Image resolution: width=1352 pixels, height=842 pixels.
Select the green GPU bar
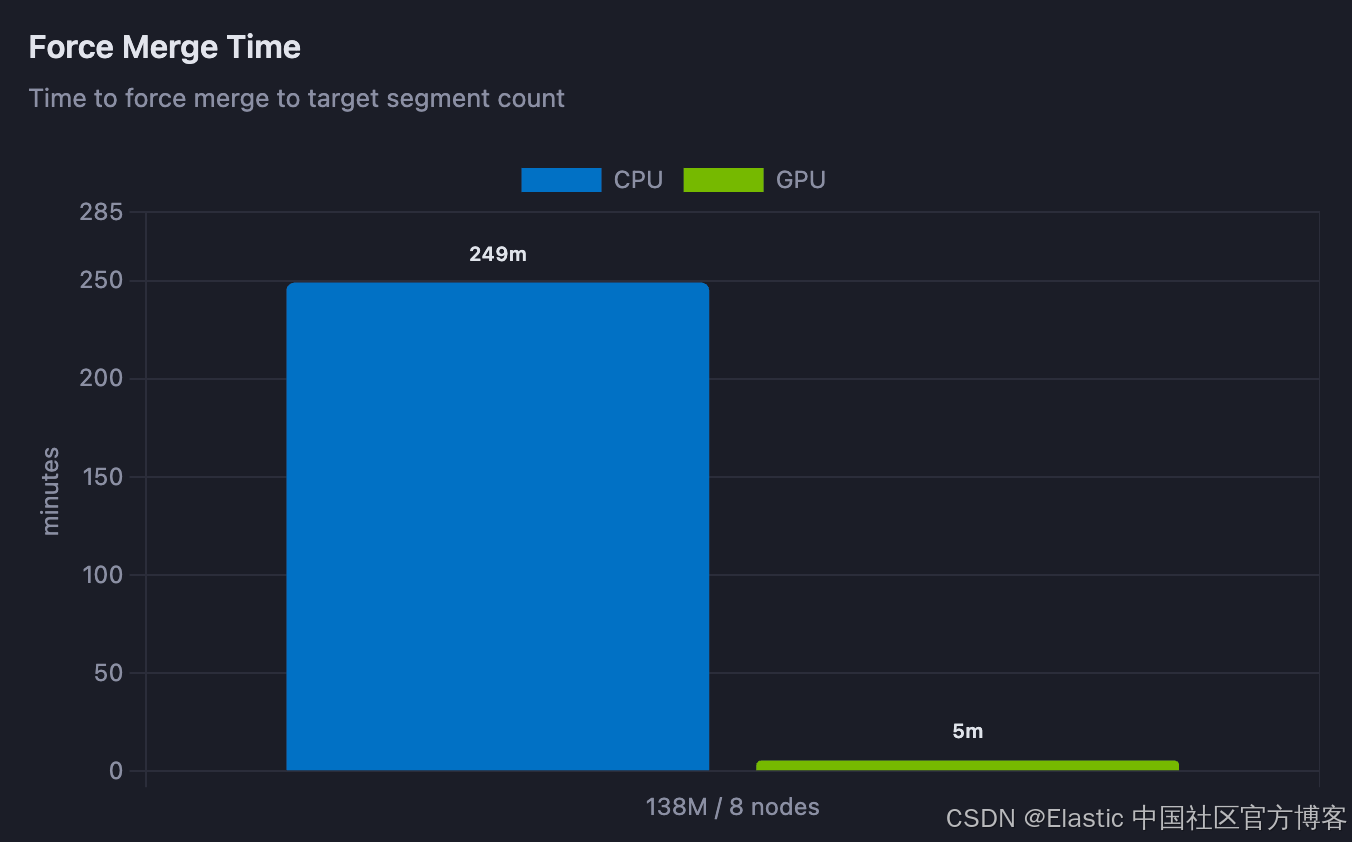coord(967,766)
